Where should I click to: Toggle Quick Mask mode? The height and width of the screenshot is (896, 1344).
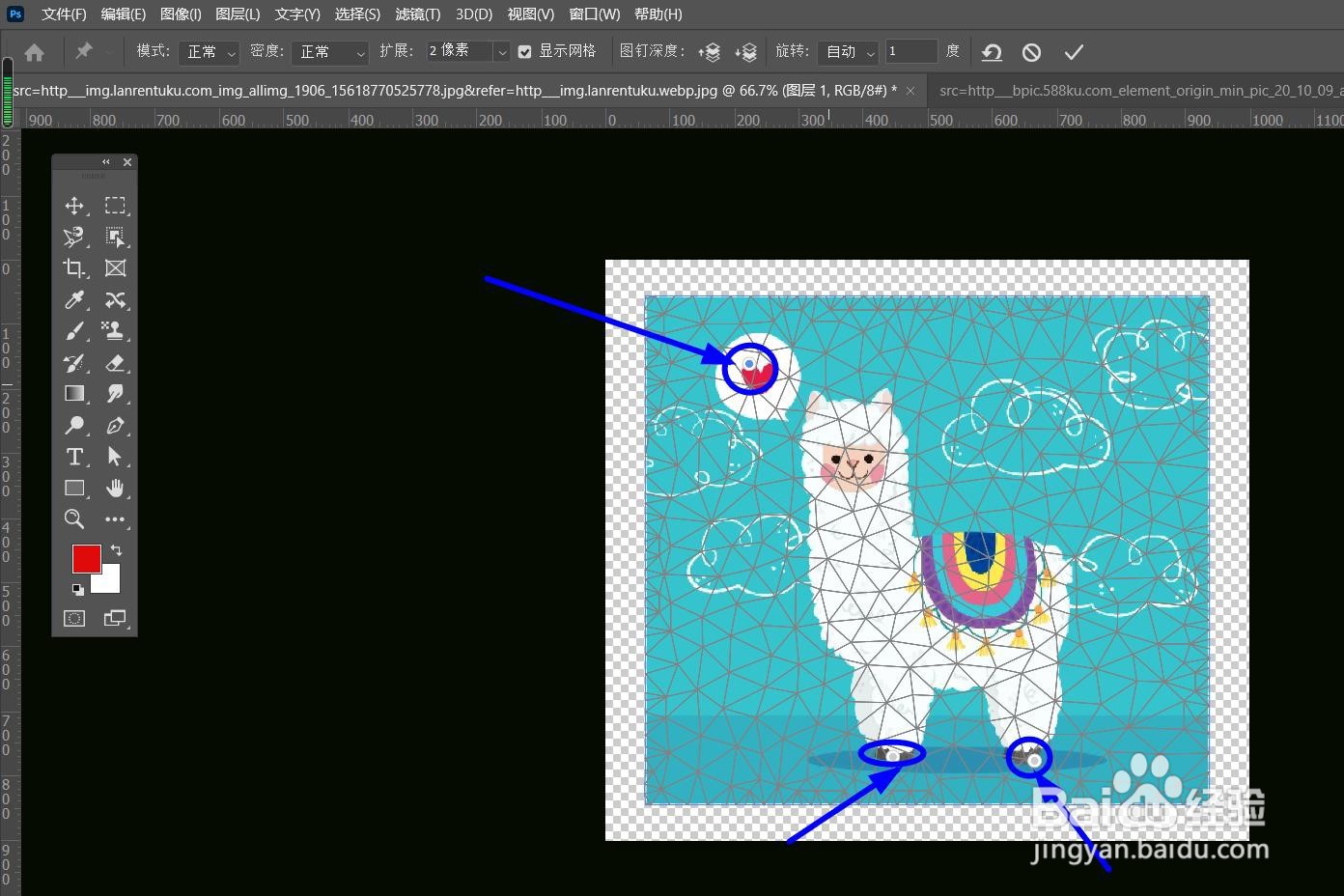point(74,619)
